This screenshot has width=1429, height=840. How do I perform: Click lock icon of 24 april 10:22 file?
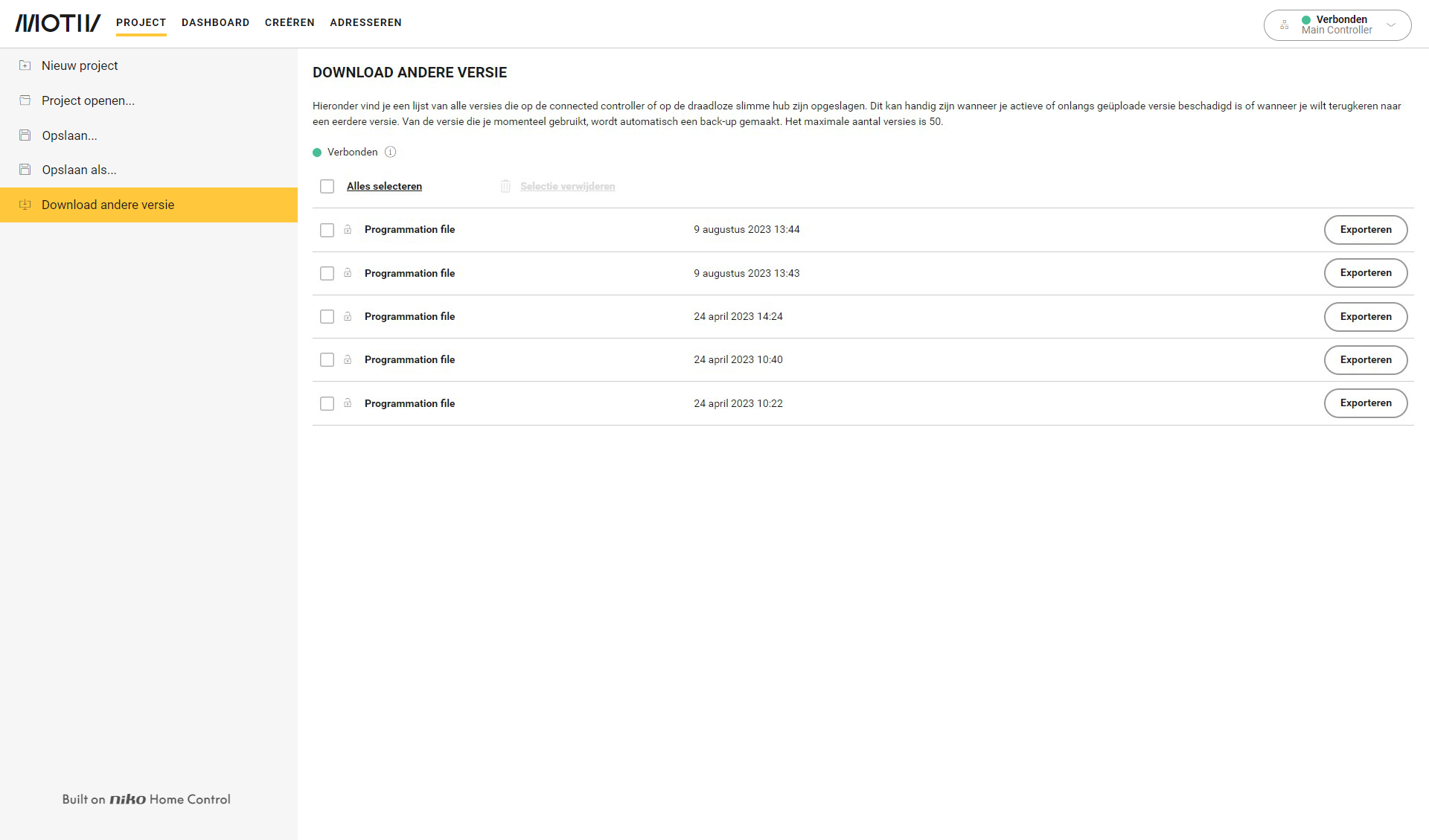348,403
